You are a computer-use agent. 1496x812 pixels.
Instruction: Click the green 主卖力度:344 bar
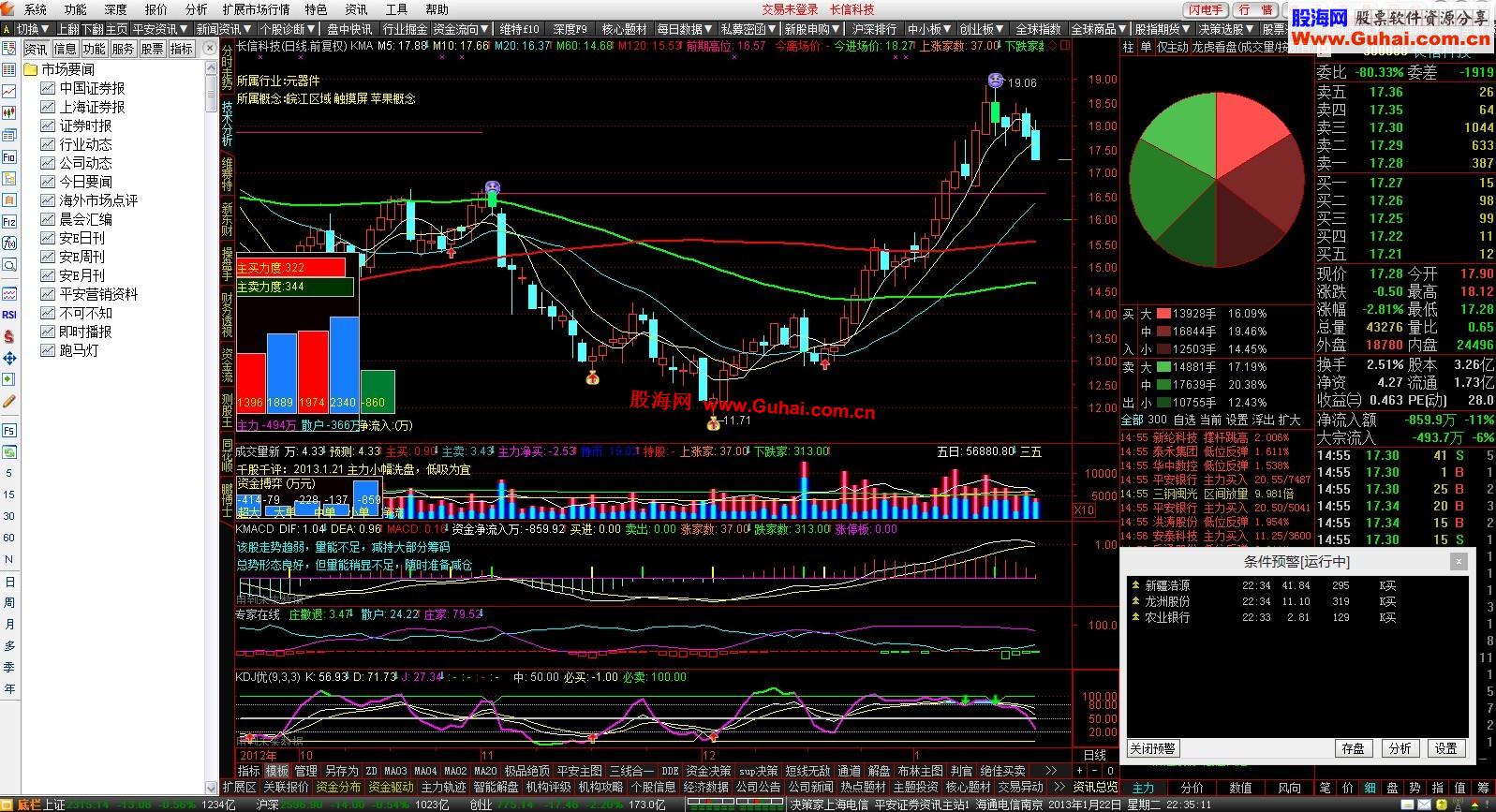point(294,287)
